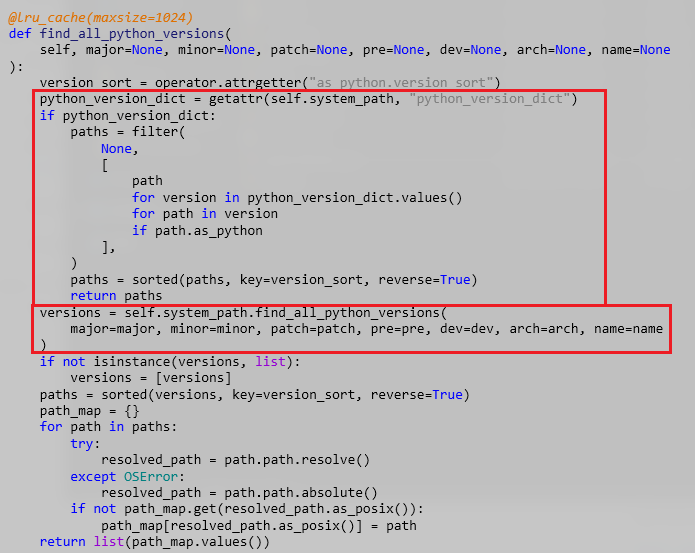Click 'return list(path_map.values())' line
The image size is (695, 553).
[155, 542]
